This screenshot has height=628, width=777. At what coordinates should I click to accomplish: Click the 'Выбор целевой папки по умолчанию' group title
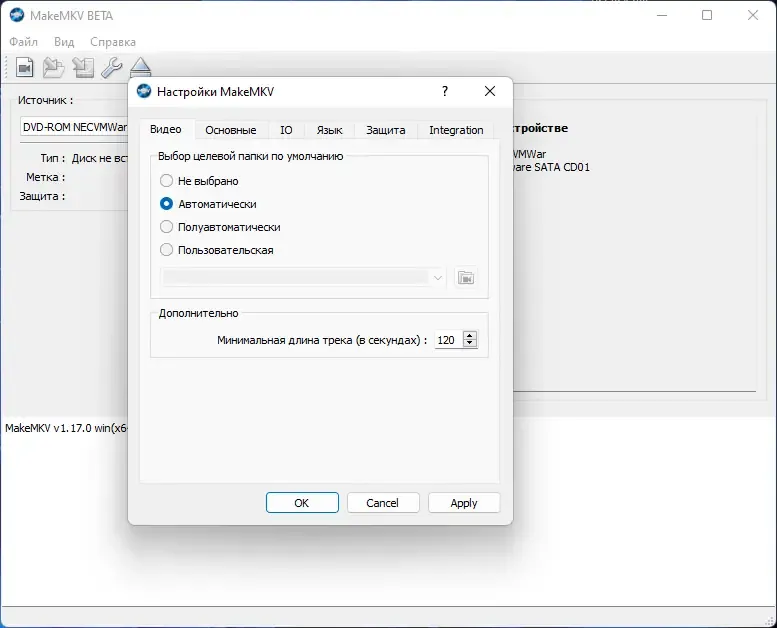(250, 156)
